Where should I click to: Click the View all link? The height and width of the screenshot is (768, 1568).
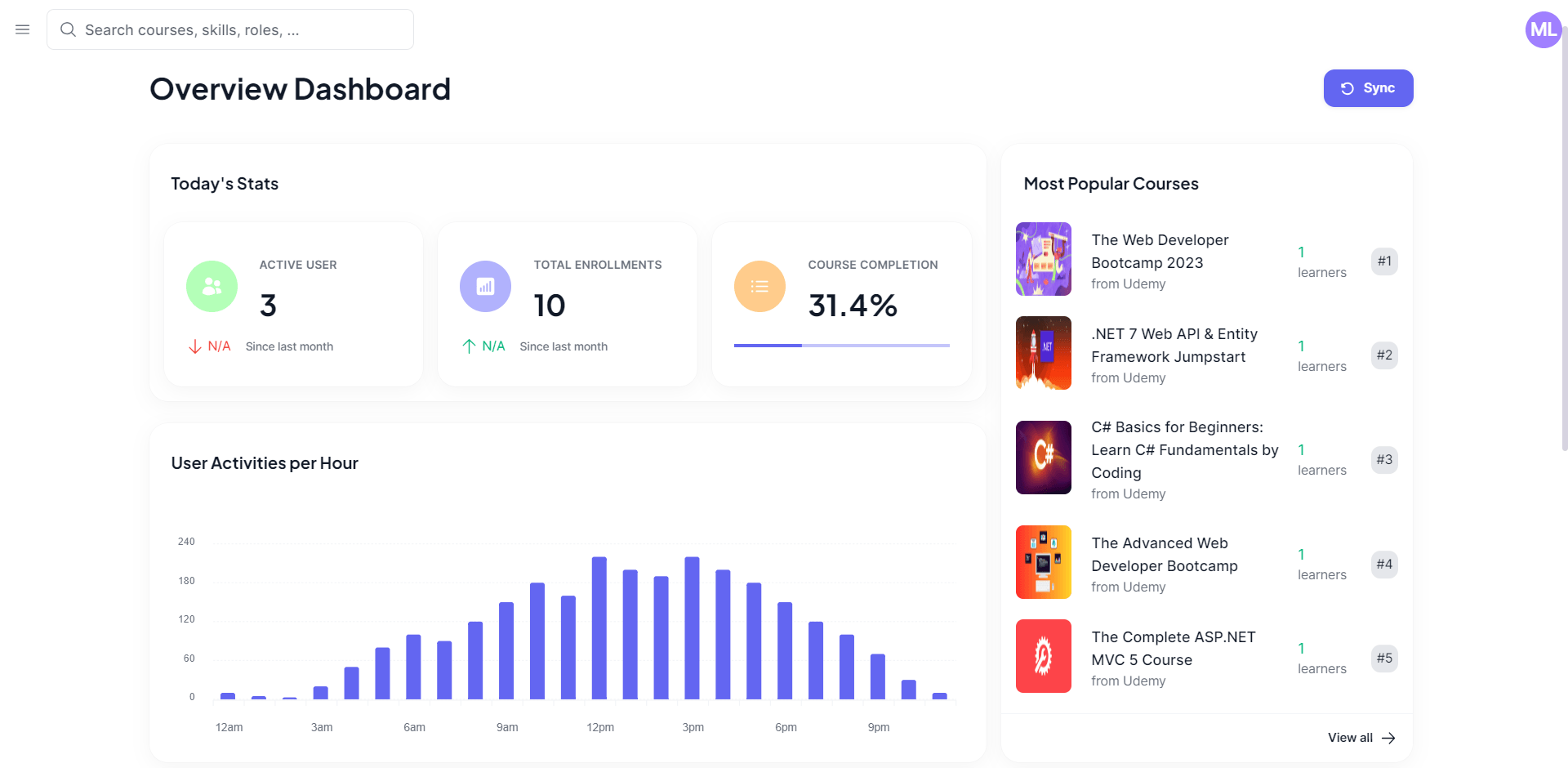point(1361,738)
